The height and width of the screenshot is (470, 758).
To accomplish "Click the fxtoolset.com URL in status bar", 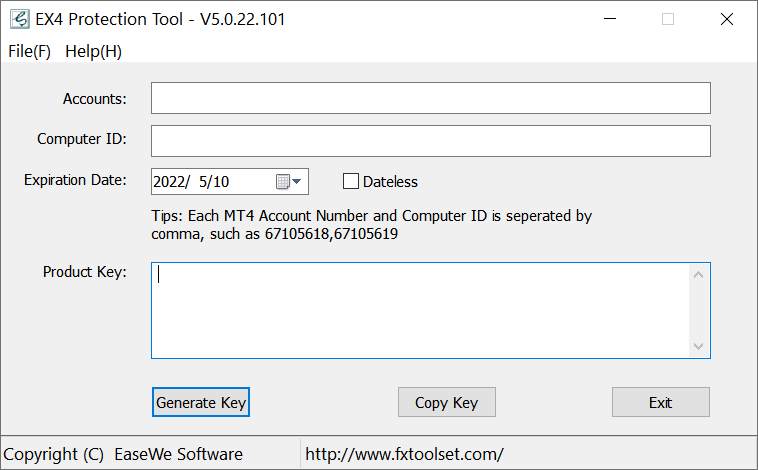I will pyautogui.click(x=404, y=454).
